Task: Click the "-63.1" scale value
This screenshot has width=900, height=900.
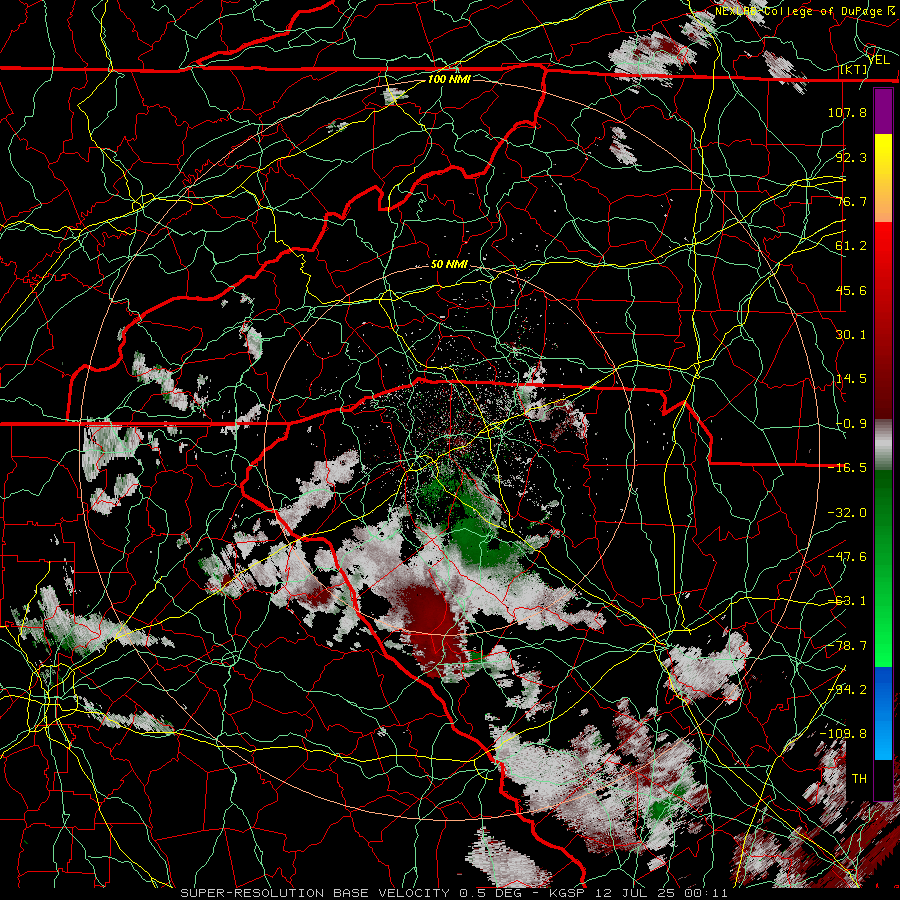Action: 847,601
